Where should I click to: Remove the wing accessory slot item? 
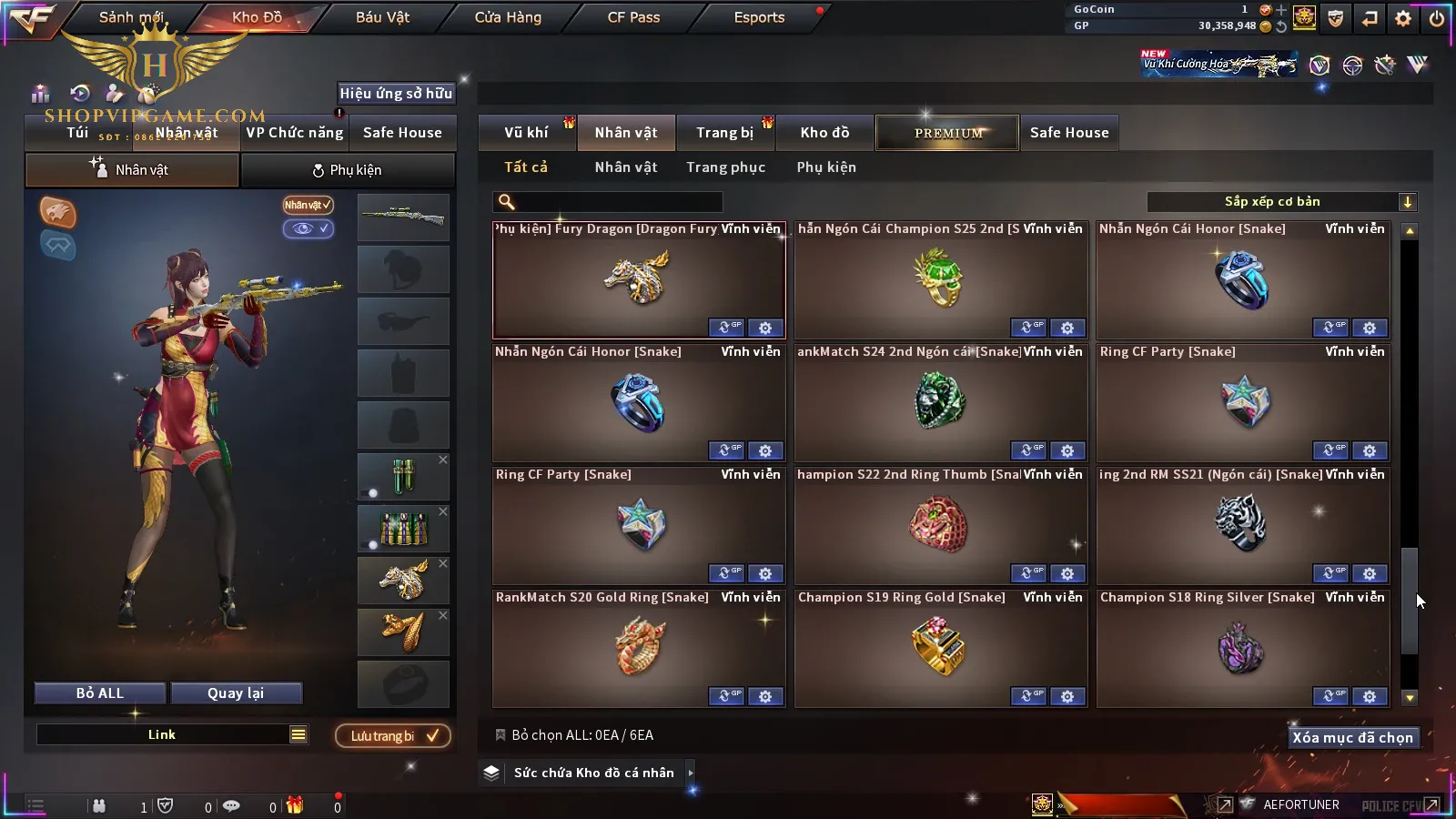[x=443, y=615]
